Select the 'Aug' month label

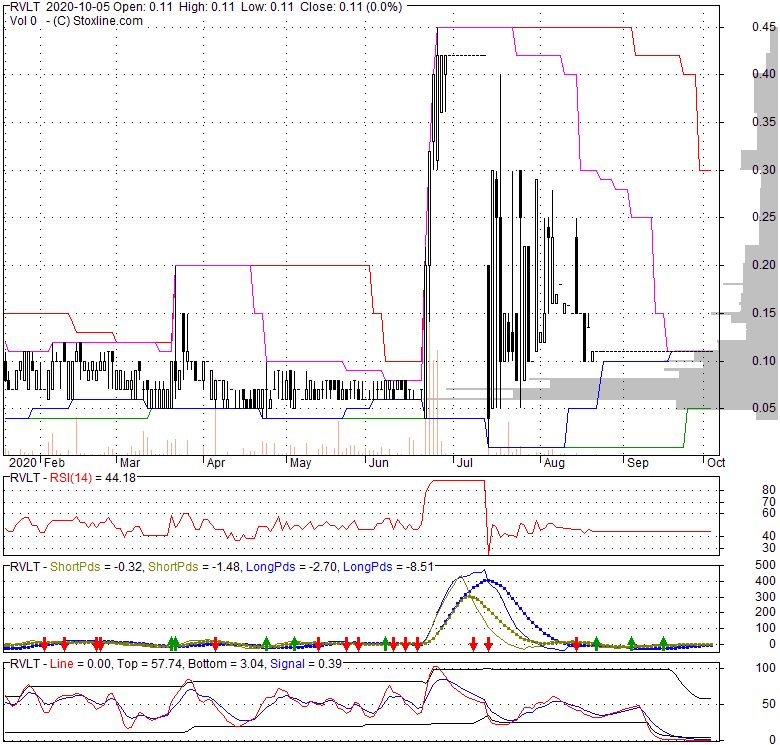pos(554,463)
